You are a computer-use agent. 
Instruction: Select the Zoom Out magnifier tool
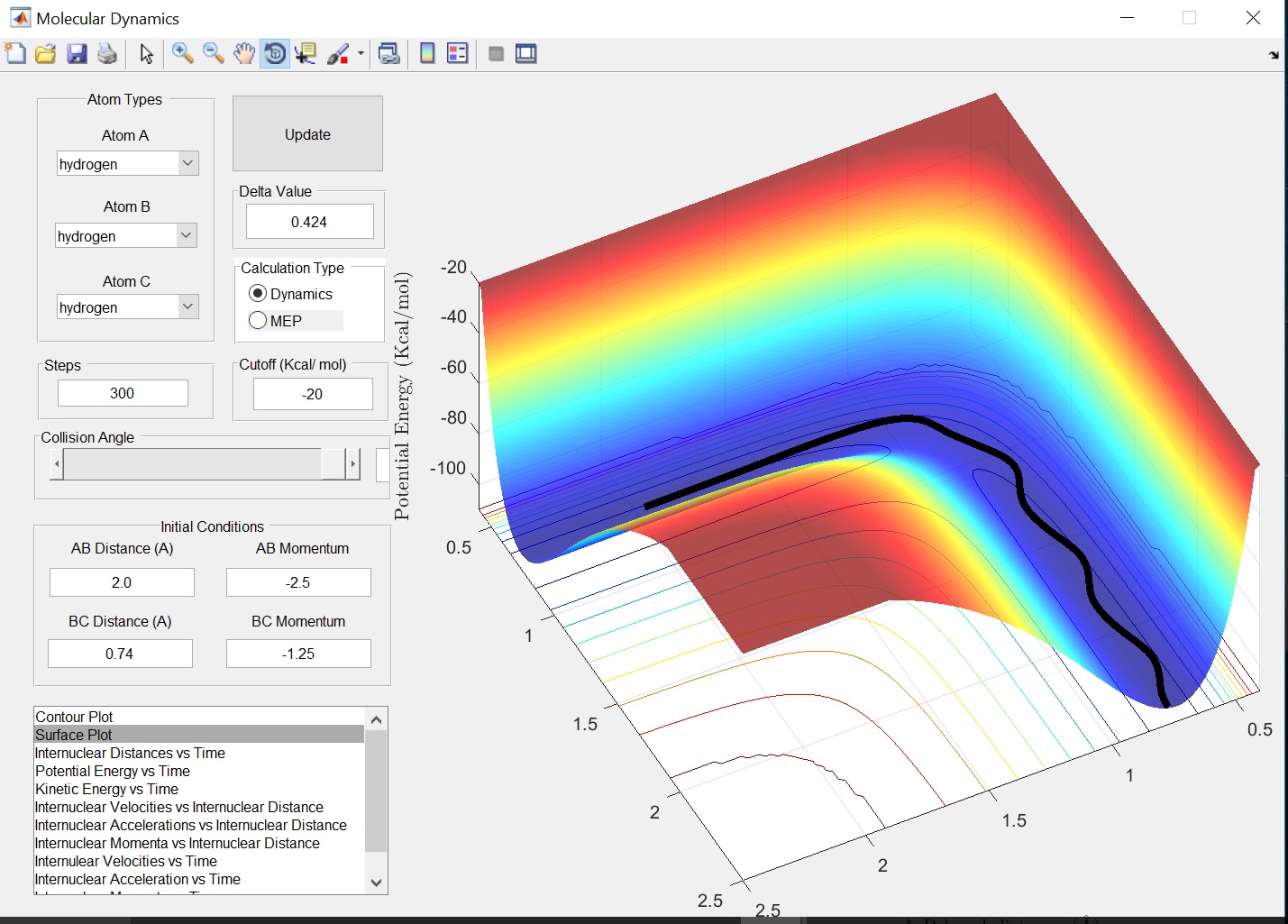pyautogui.click(x=213, y=54)
